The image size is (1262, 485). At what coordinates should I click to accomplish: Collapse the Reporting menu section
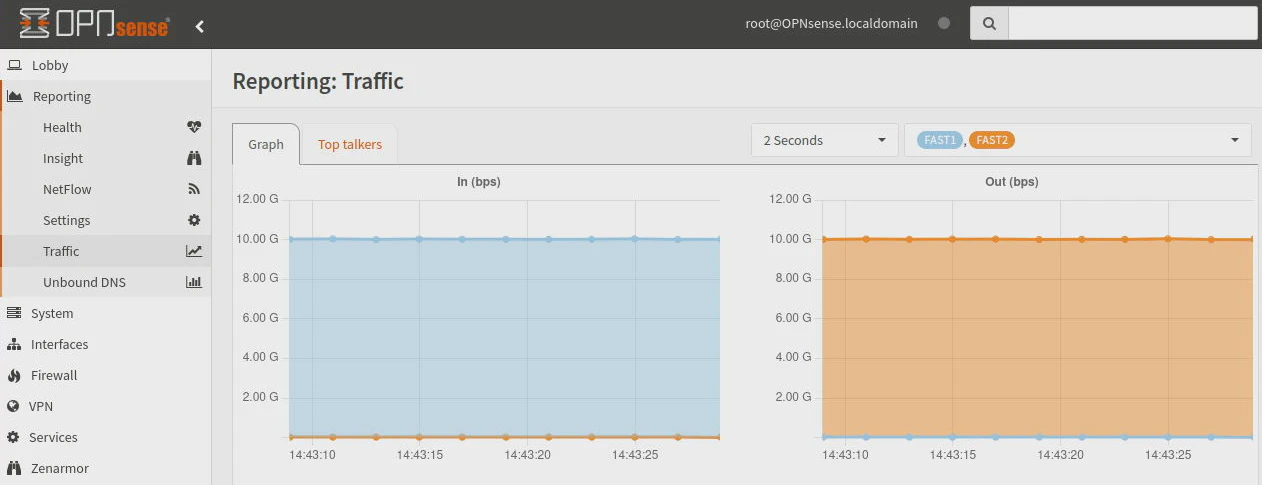pyautogui.click(x=106, y=96)
